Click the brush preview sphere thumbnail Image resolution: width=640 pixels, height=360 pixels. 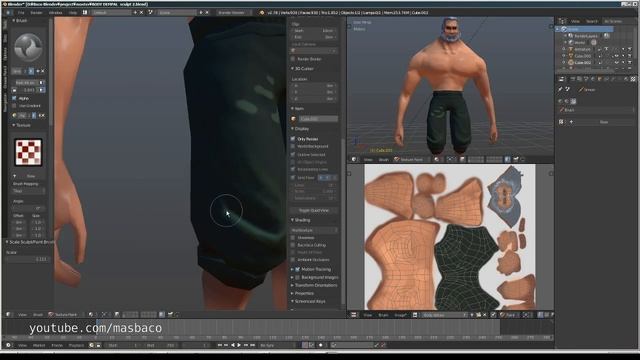28,47
